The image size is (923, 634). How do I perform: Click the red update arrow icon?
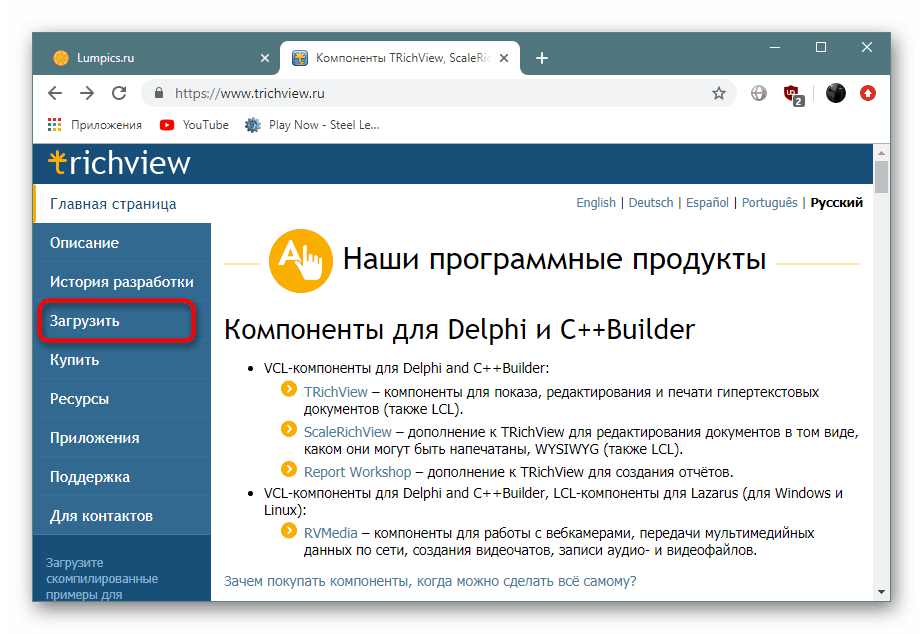tap(868, 93)
